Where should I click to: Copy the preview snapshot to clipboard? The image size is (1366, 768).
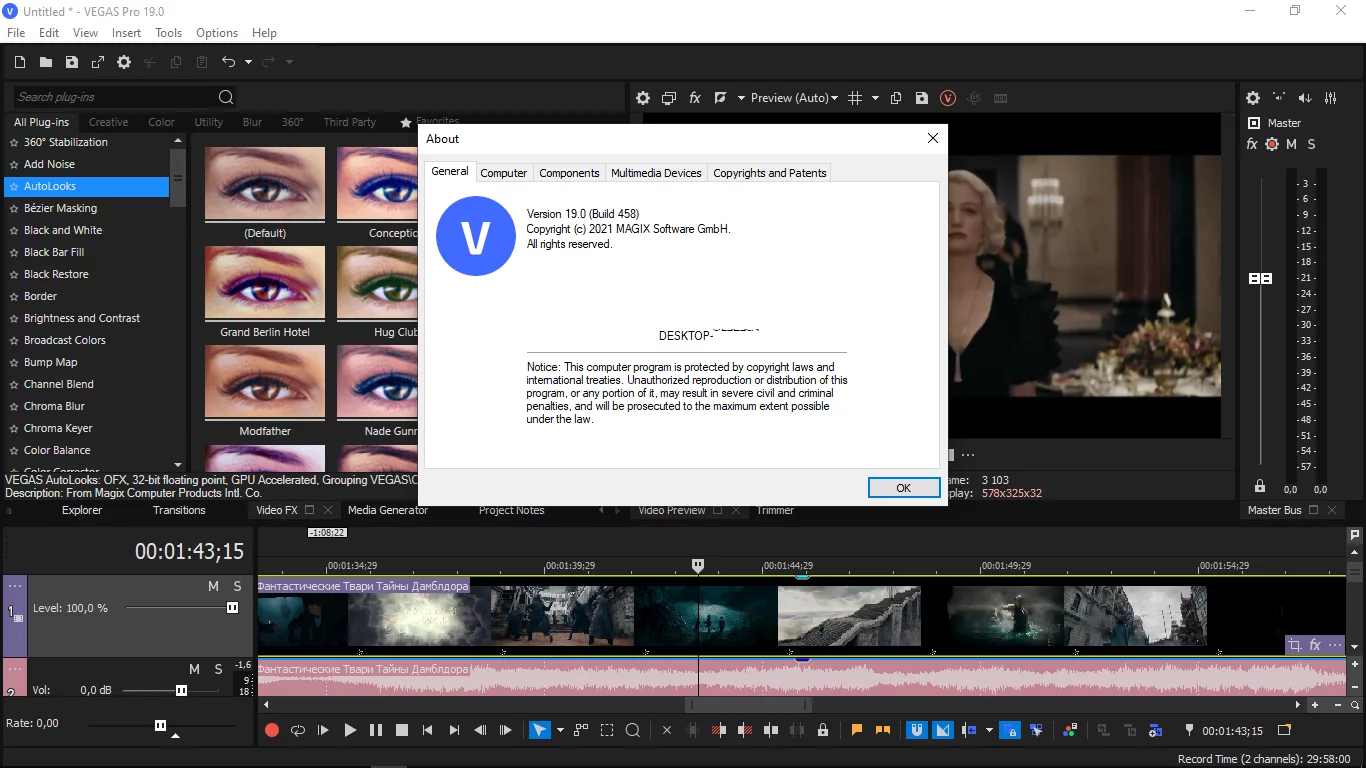(896, 98)
